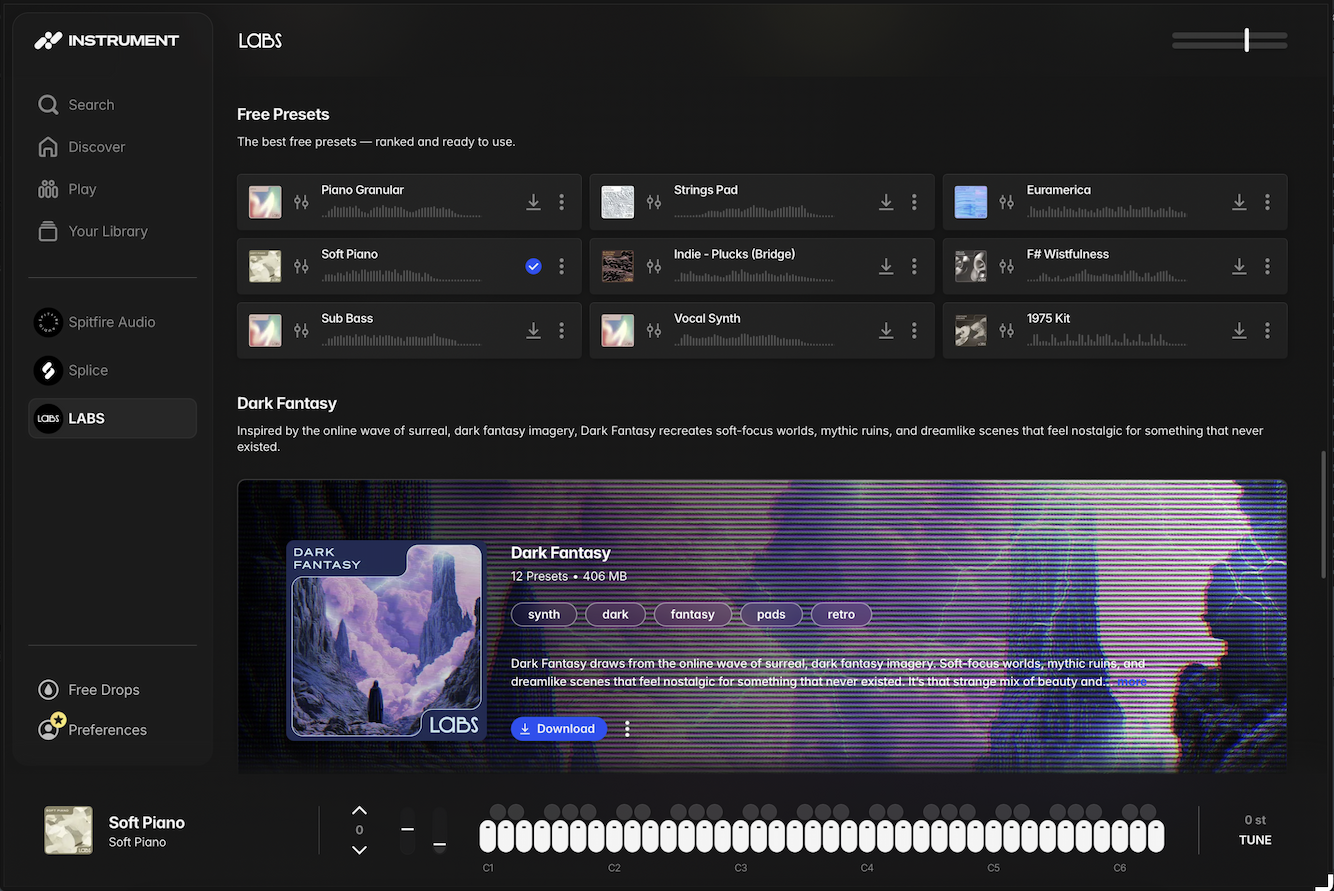Download the Piano Granular preset
Image resolution: width=1334 pixels, height=891 pixels.
[x=533, y=202]
